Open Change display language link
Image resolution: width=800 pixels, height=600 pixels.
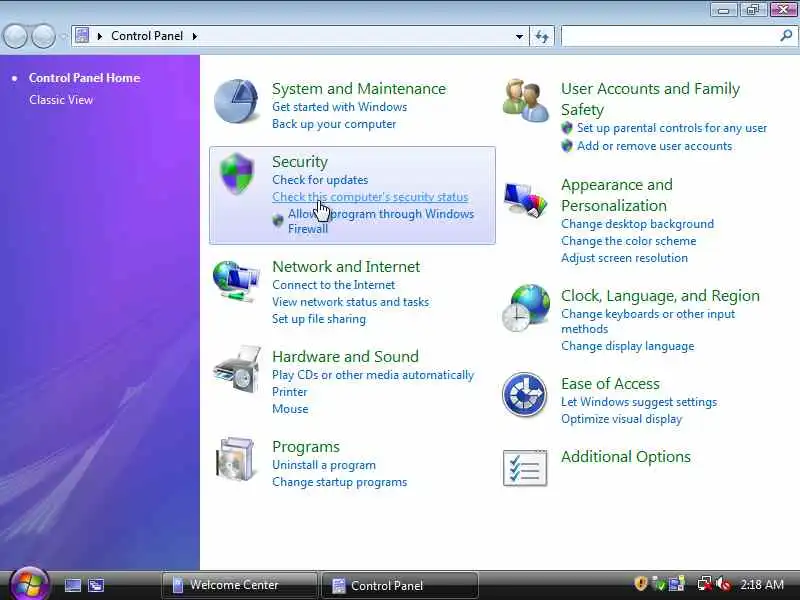tap(628, 346)
